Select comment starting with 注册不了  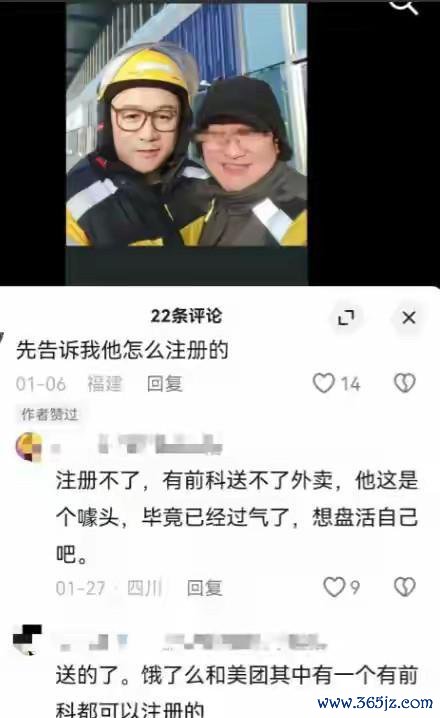coord(237,517)
